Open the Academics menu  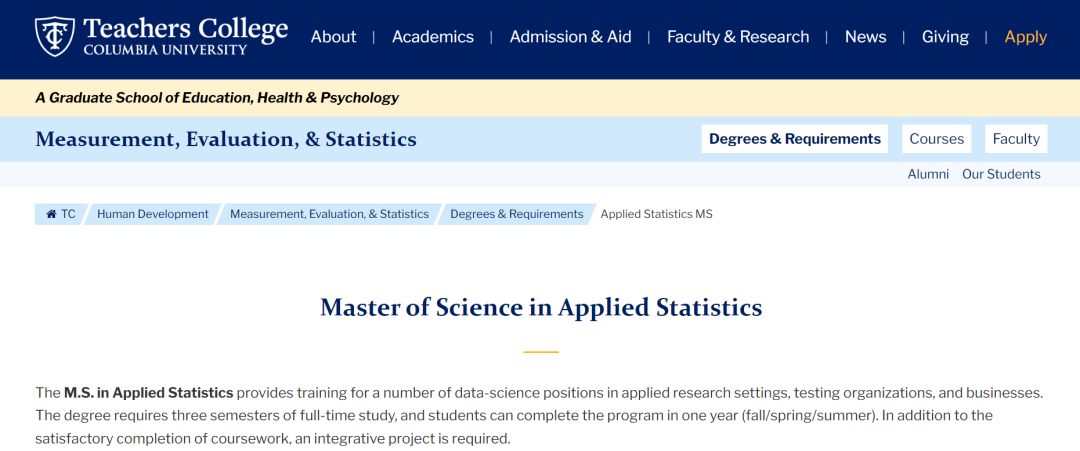click(433, 37)
